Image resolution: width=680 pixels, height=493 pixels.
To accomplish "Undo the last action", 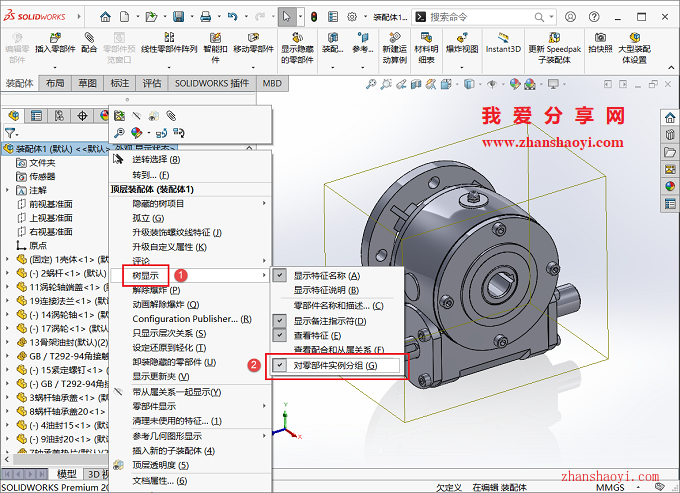I will [x=232, y=17].
